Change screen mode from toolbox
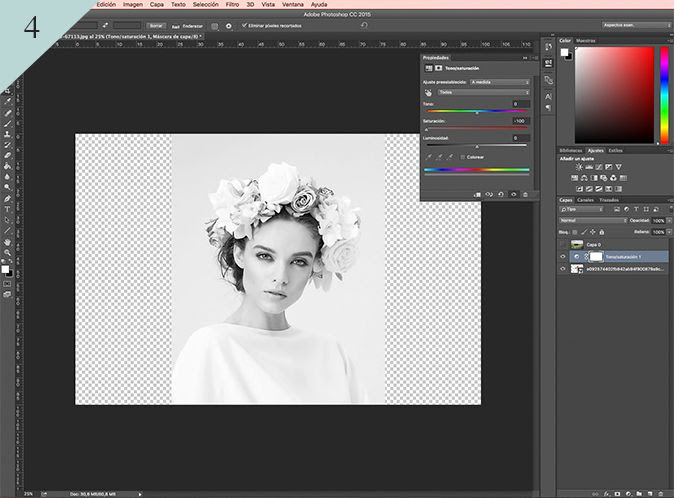The height and width of the screenshot is (498, 675). click(7, 294)
